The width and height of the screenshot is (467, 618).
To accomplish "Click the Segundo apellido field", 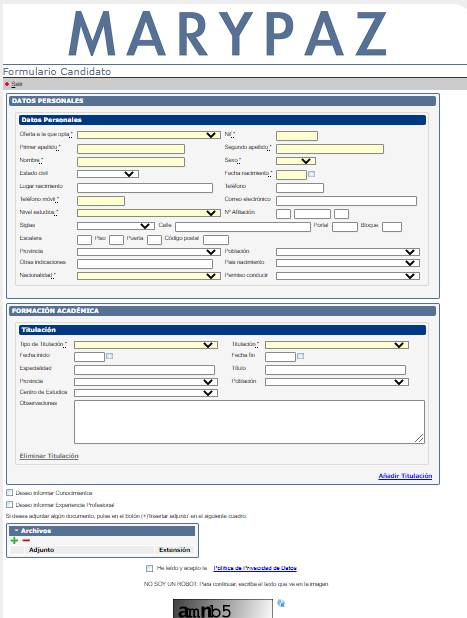I will (x=330, y=149).
